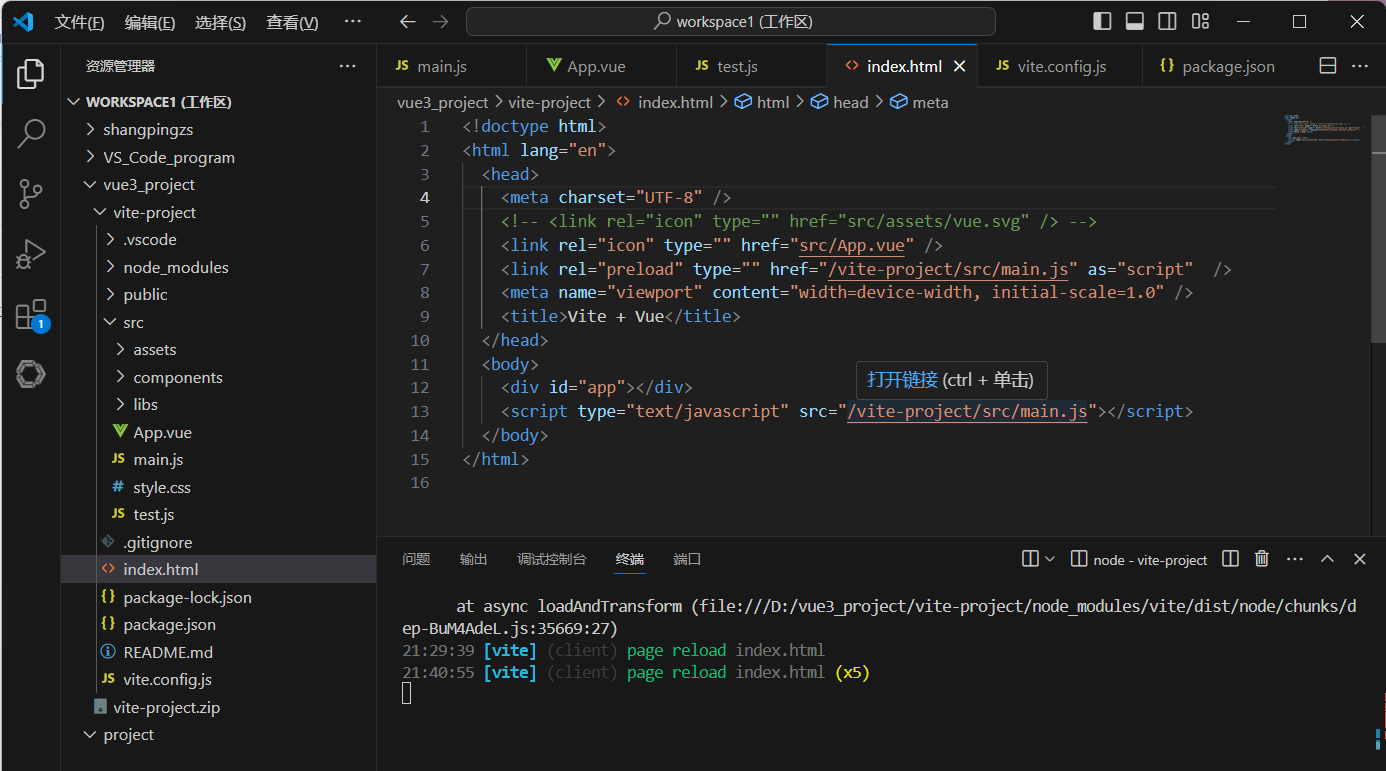Open the launch profile dropdown arrow
The width and height of the screenshot is (1386, 771).
1050,559
